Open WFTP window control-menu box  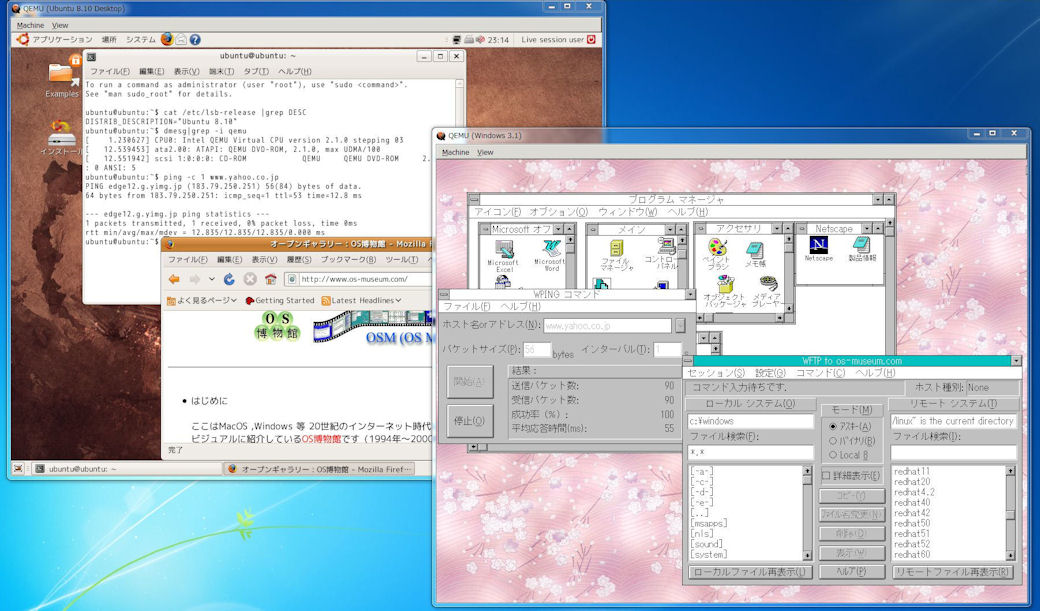point(688,361)
